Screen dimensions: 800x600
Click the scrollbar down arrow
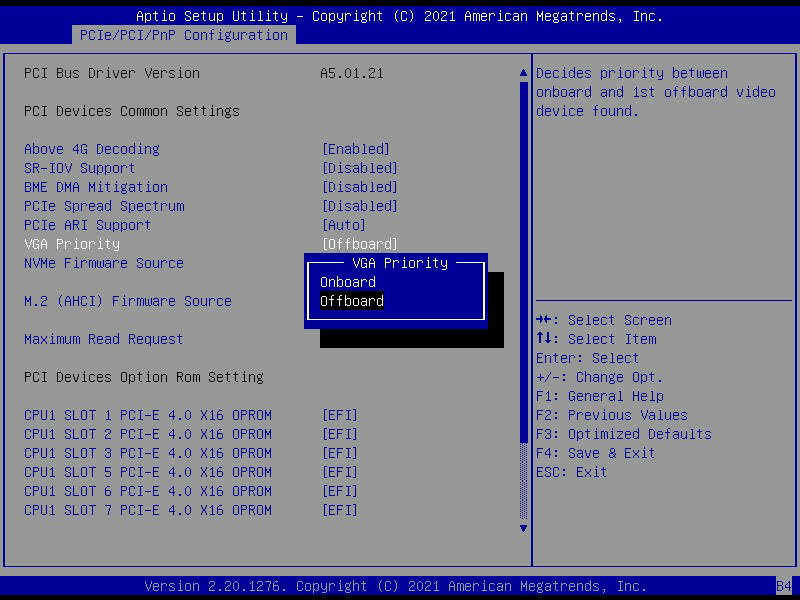tap(523, 529)
